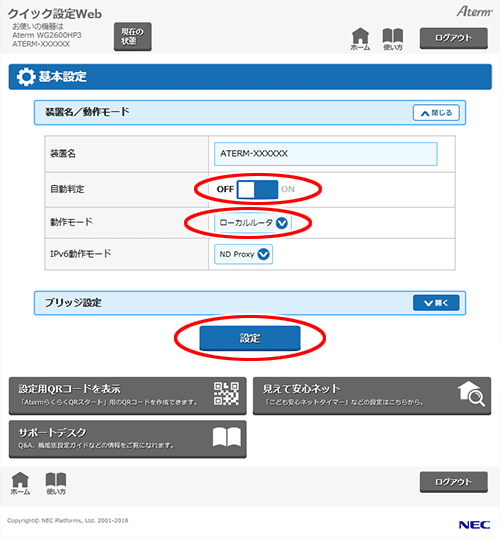The image size is (500, 538).
Task: Click the bottom 使い方 book icon
Action: point(56,483)
